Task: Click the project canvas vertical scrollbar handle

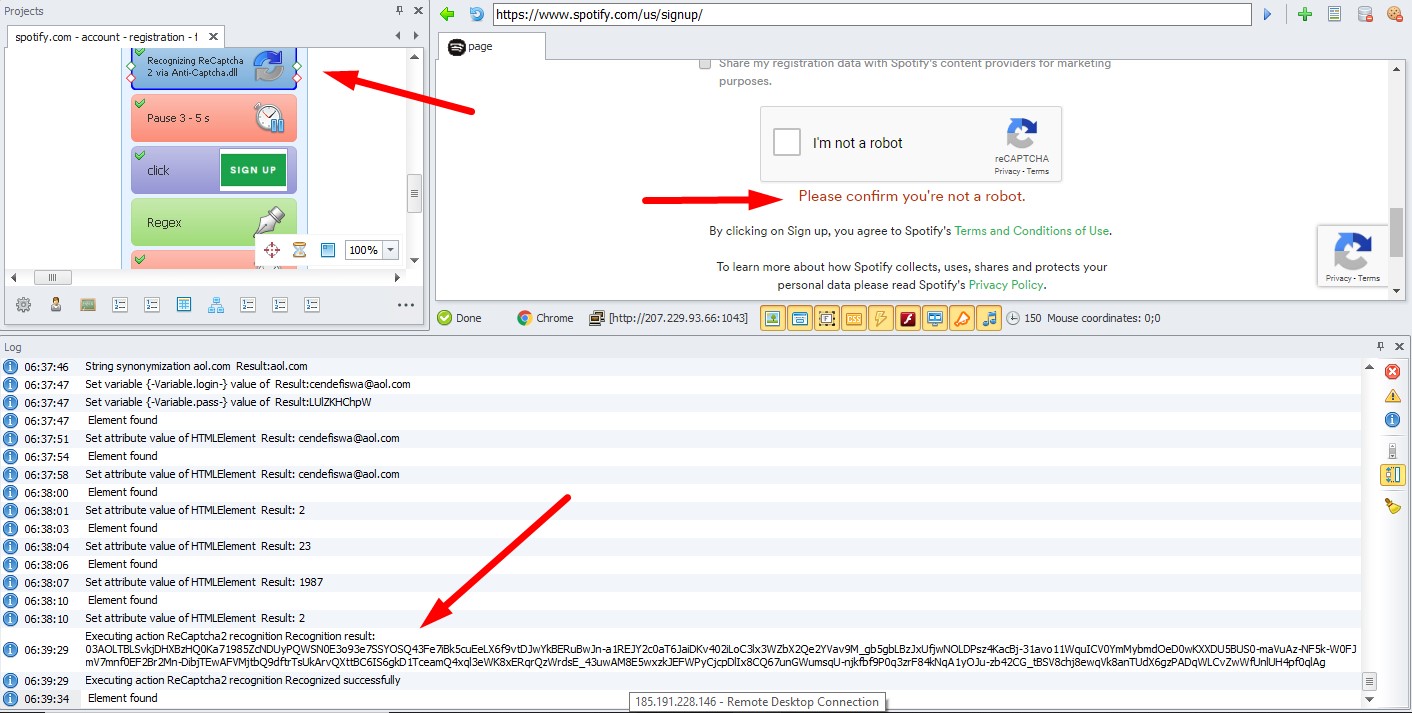Action: (414, 194)
